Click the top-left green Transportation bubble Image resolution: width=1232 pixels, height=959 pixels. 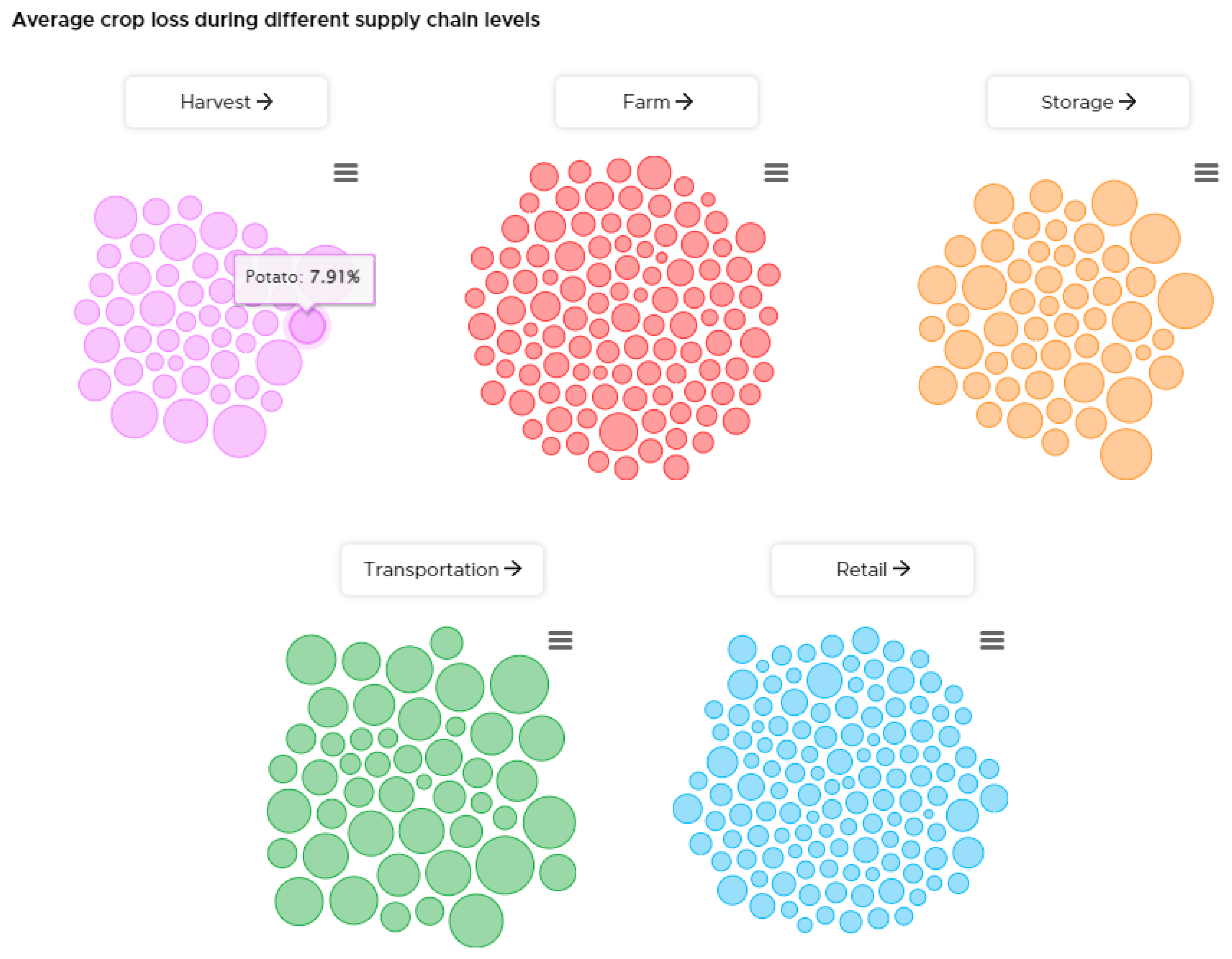pos(311,659)
